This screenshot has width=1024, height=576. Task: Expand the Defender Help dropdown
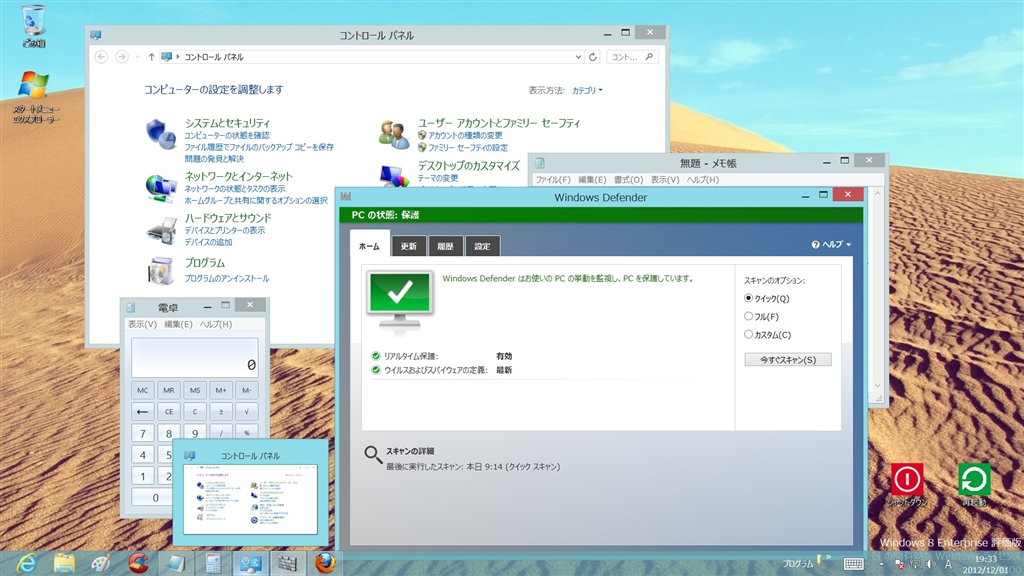point(831,244)
